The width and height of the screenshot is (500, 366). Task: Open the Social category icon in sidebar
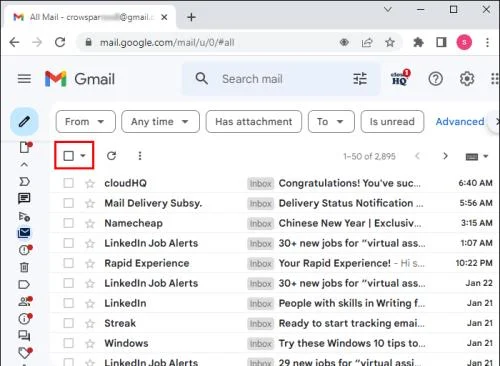pyautogui.click(x=25, y=301)
